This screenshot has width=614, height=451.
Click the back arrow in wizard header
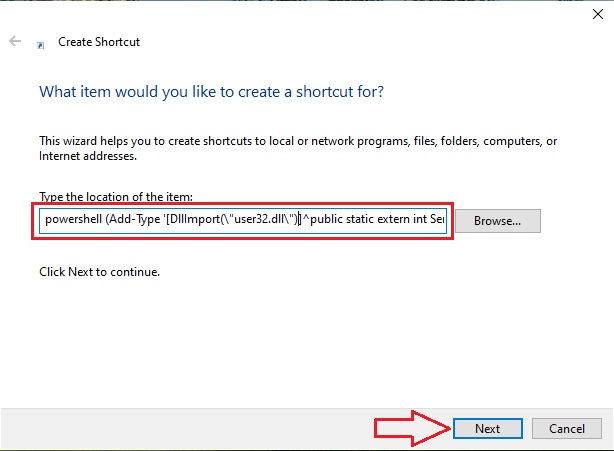[x=15, y=42]
